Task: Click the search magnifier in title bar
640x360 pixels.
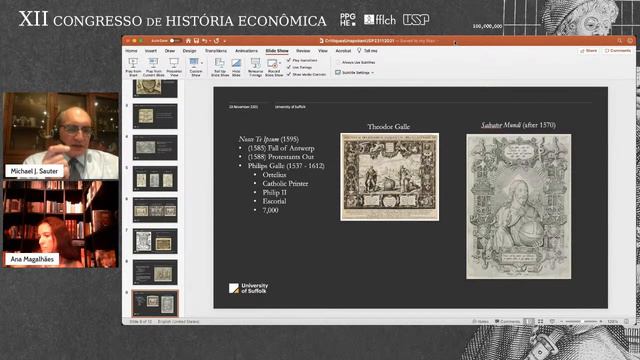Action: (620, 41)
